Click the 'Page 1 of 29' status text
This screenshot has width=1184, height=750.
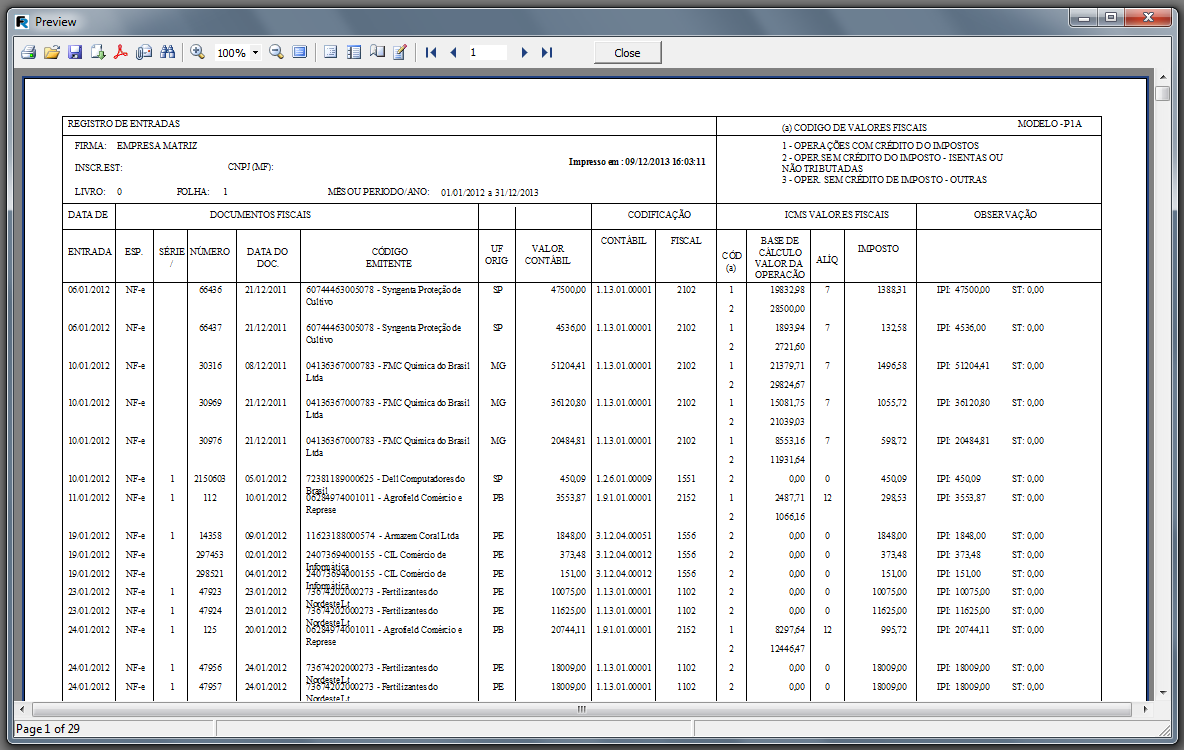click(48, 729)
